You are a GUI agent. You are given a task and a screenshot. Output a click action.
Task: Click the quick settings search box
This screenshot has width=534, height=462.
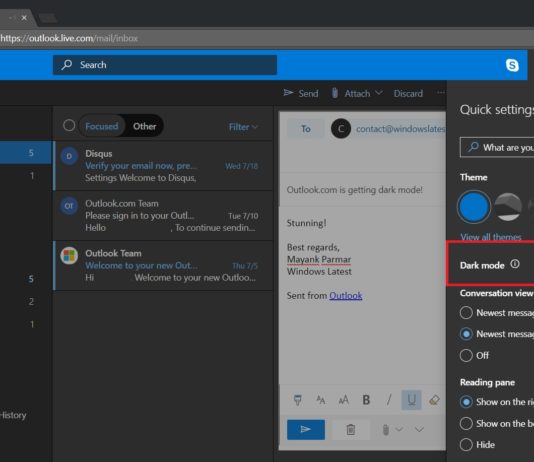[x=497, y=147]
